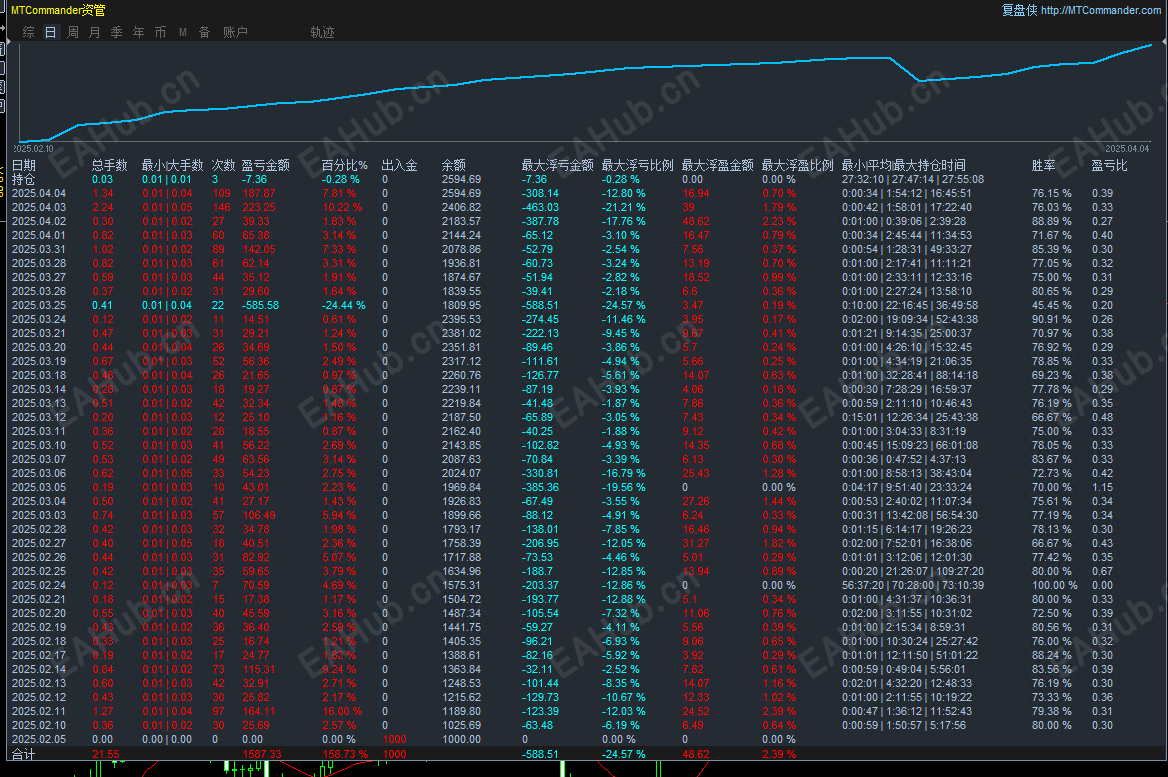The image size is (1168, 777).
Task: Select the 2025.04.04 date row
Action: (39, 193)
